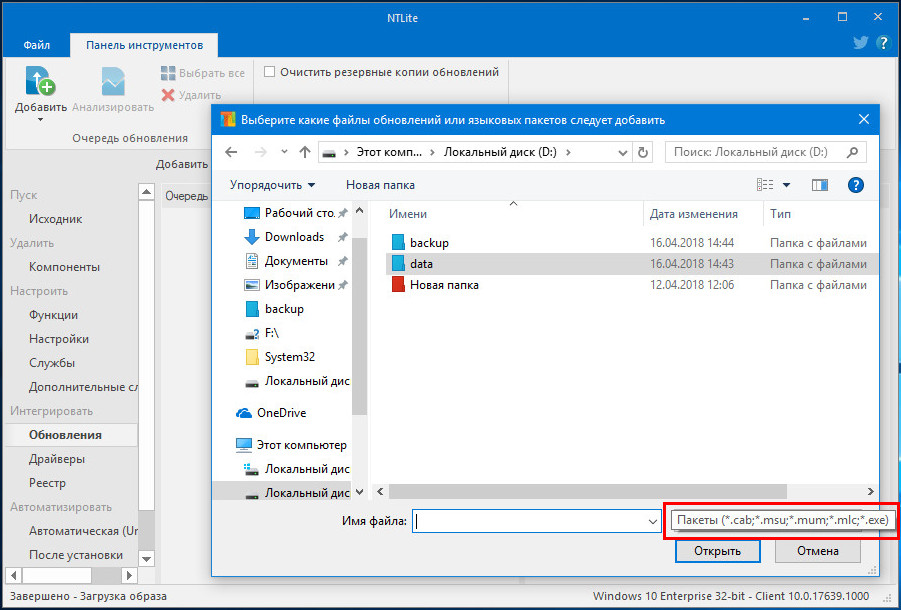The width and height of the screenshot is (901, 610).
Task: Select the backup quick access folder
Action: pos(274,309)
